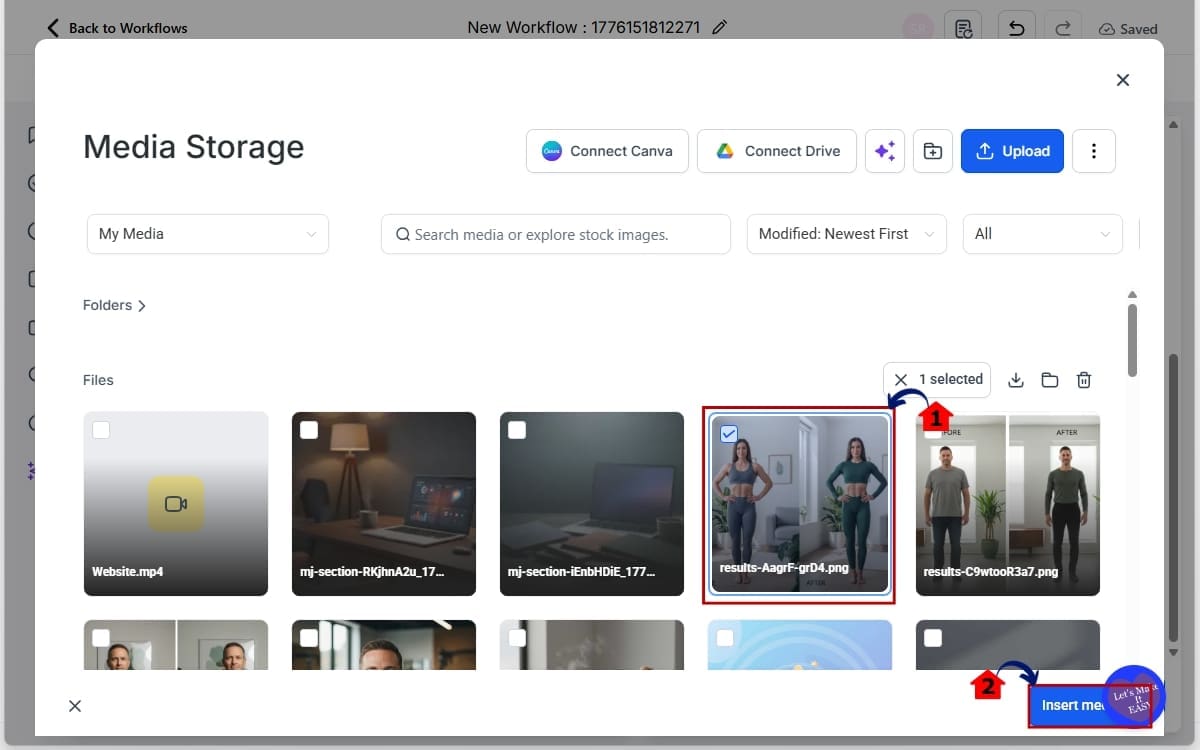Open the three-dot overflow menu beside Upload
Image resolution: width=1200 pixels, height=750 pixels.
[1094, 150]
